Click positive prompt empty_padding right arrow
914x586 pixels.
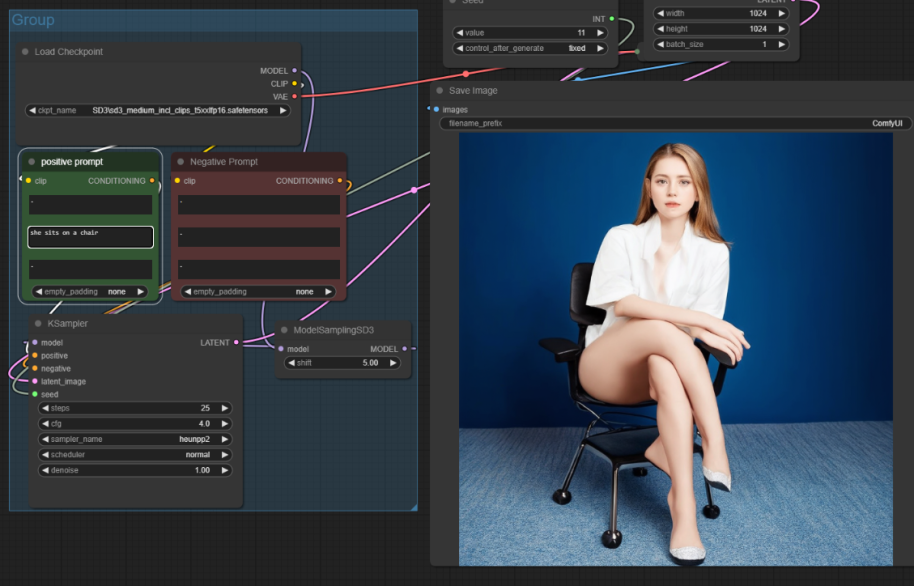tap(140, 292)
